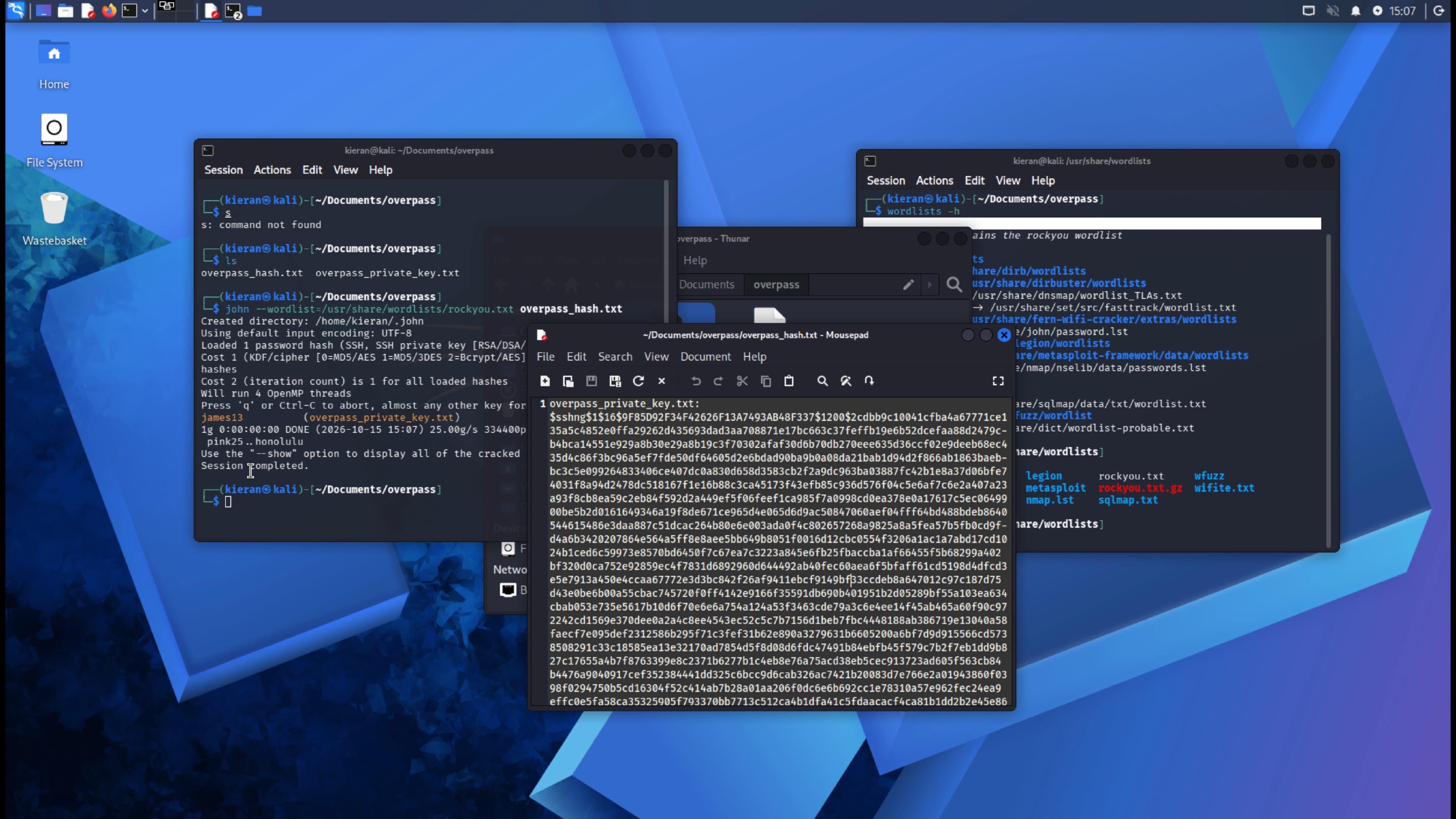Click the Paste clipboard icon in Mousepad
This screenshot has height=819, width=1456.
tap(789, 381)
